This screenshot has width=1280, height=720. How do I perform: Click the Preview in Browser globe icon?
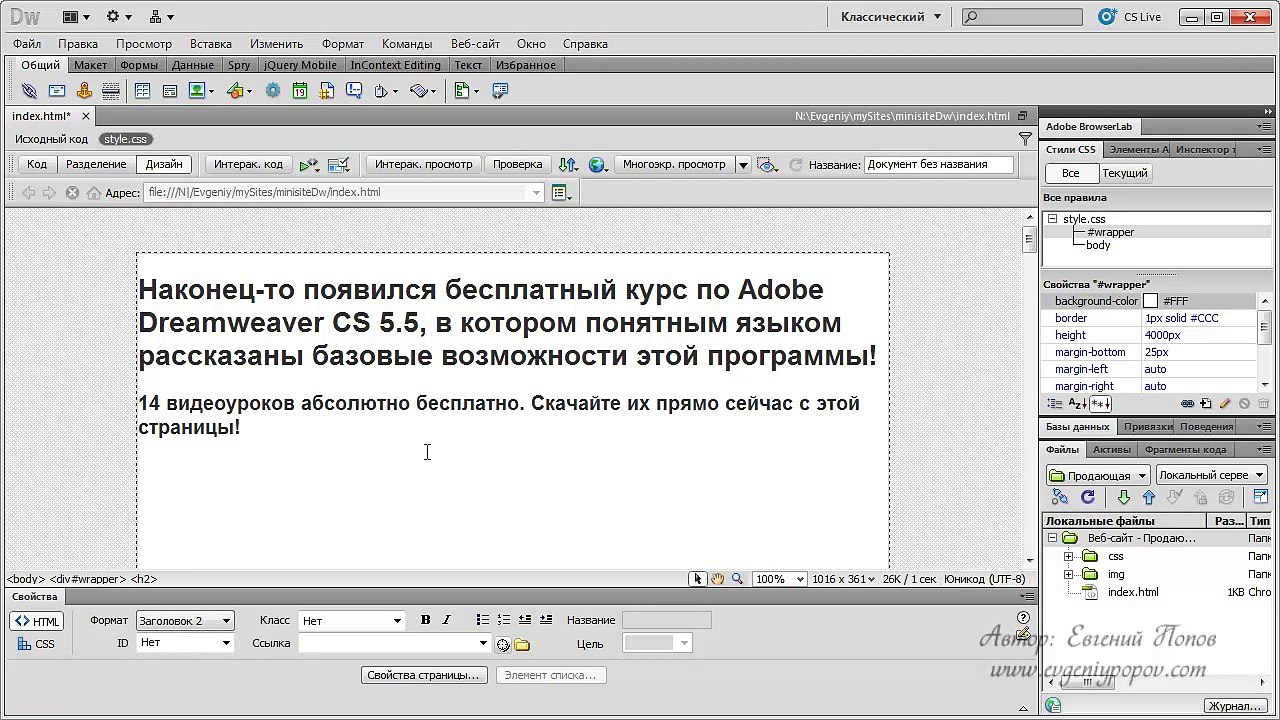pos(598,165)
